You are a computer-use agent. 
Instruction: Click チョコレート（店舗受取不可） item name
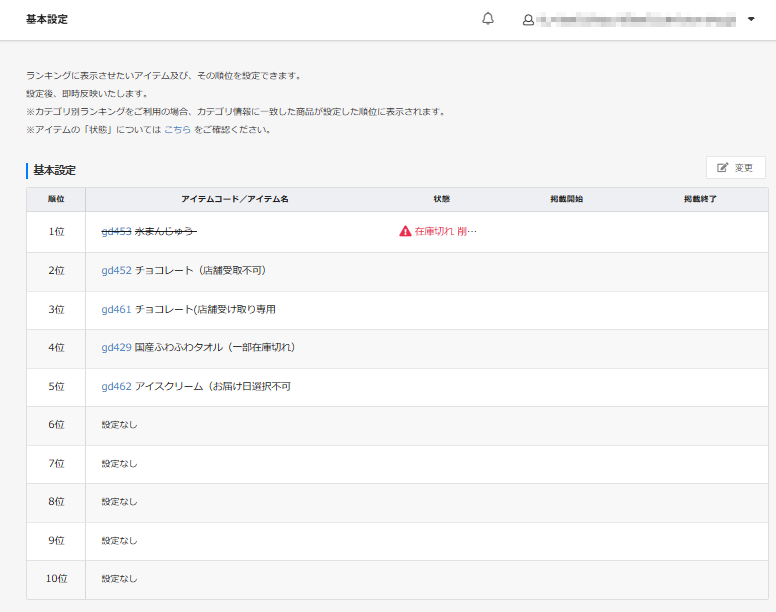200,270
